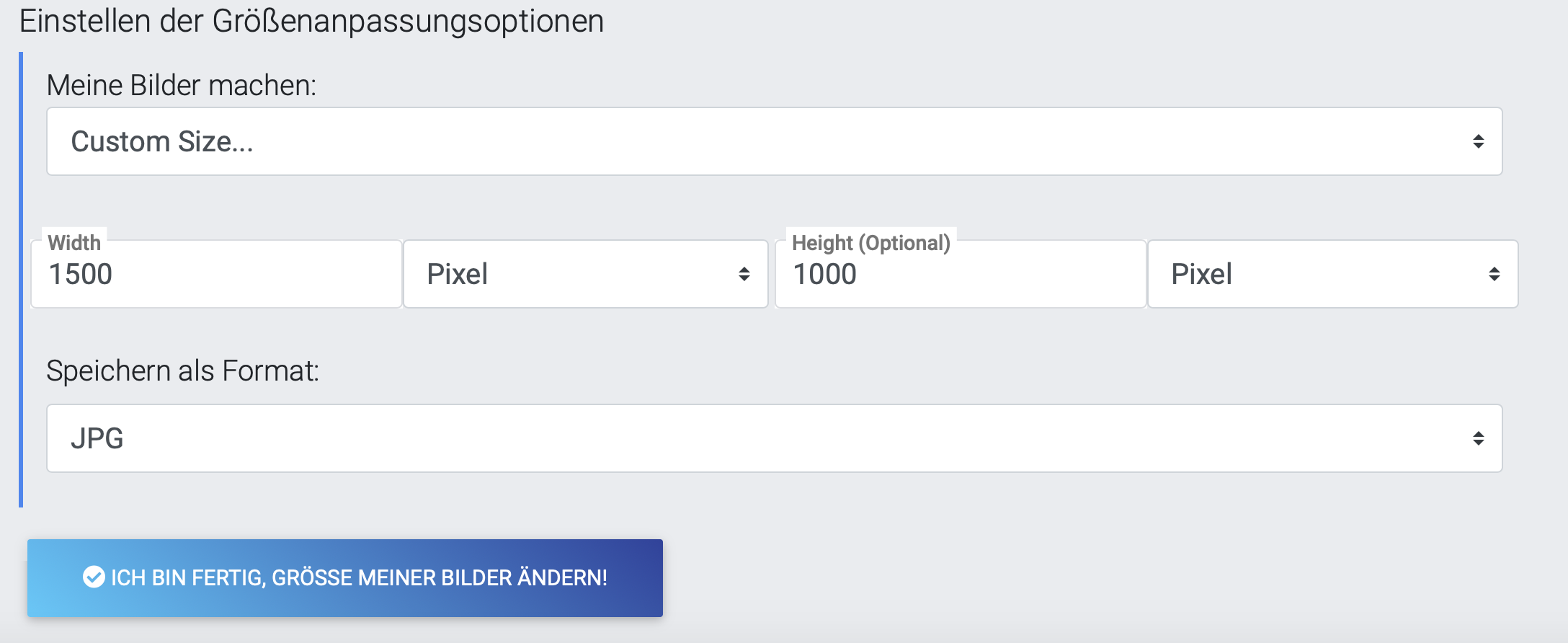Click the 'Width' field label
This screenshot has width=1568, height=643.
(74, 243)
